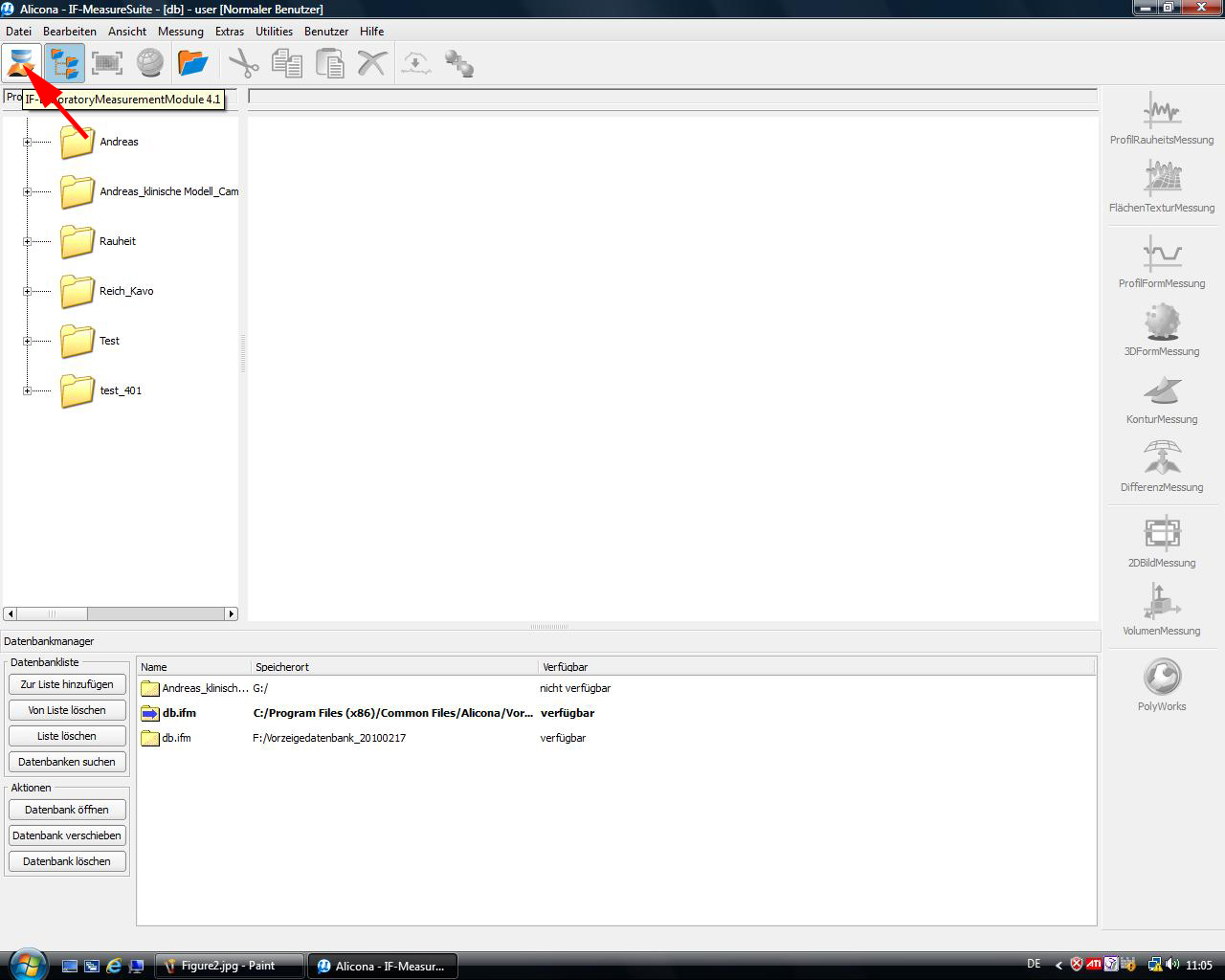1225x980 pixels.
Task: Expand the Test folder node
Action: click(x=27, y=341)
